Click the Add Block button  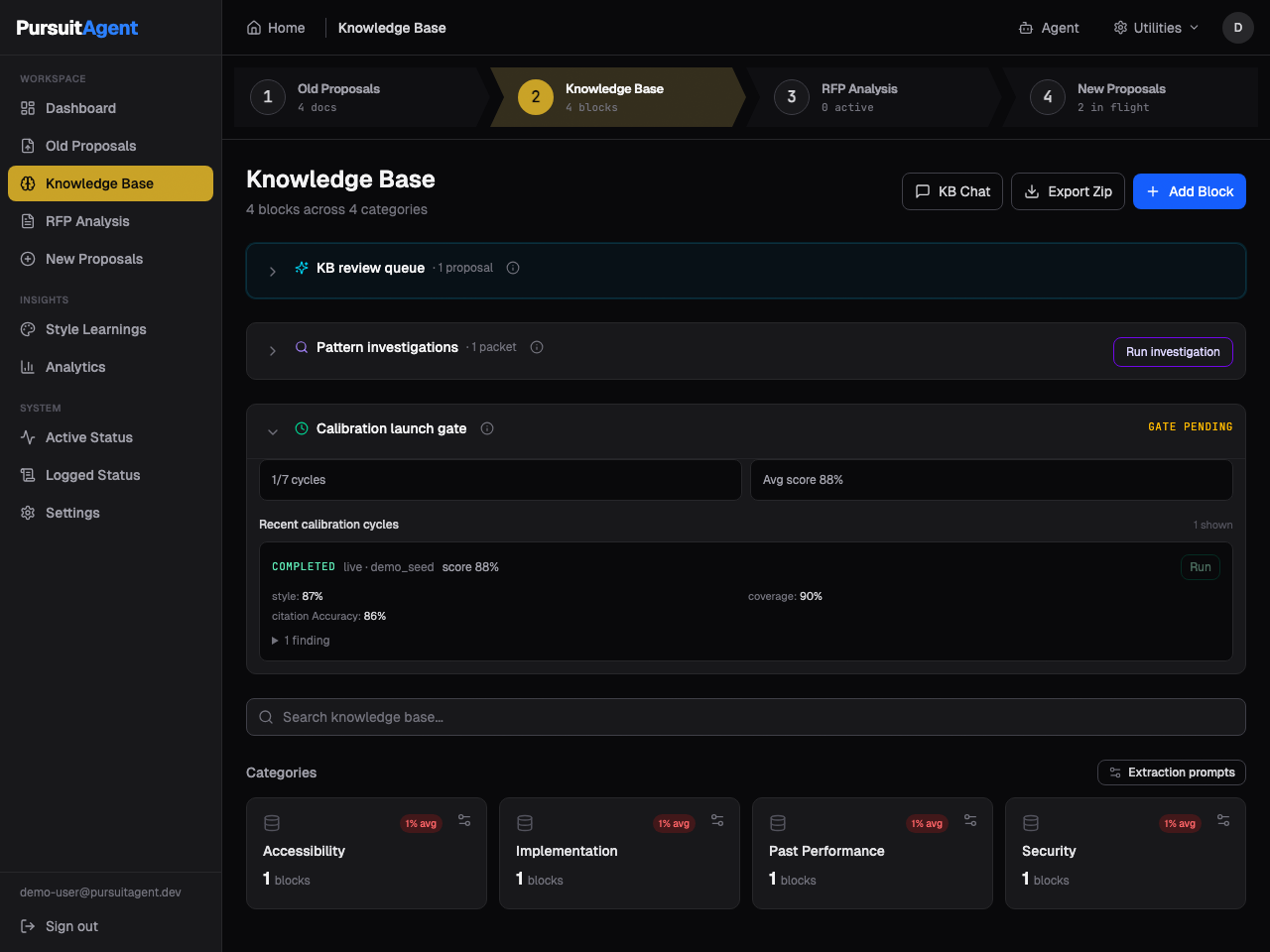pyautogui.click(x=1190, y=191)
